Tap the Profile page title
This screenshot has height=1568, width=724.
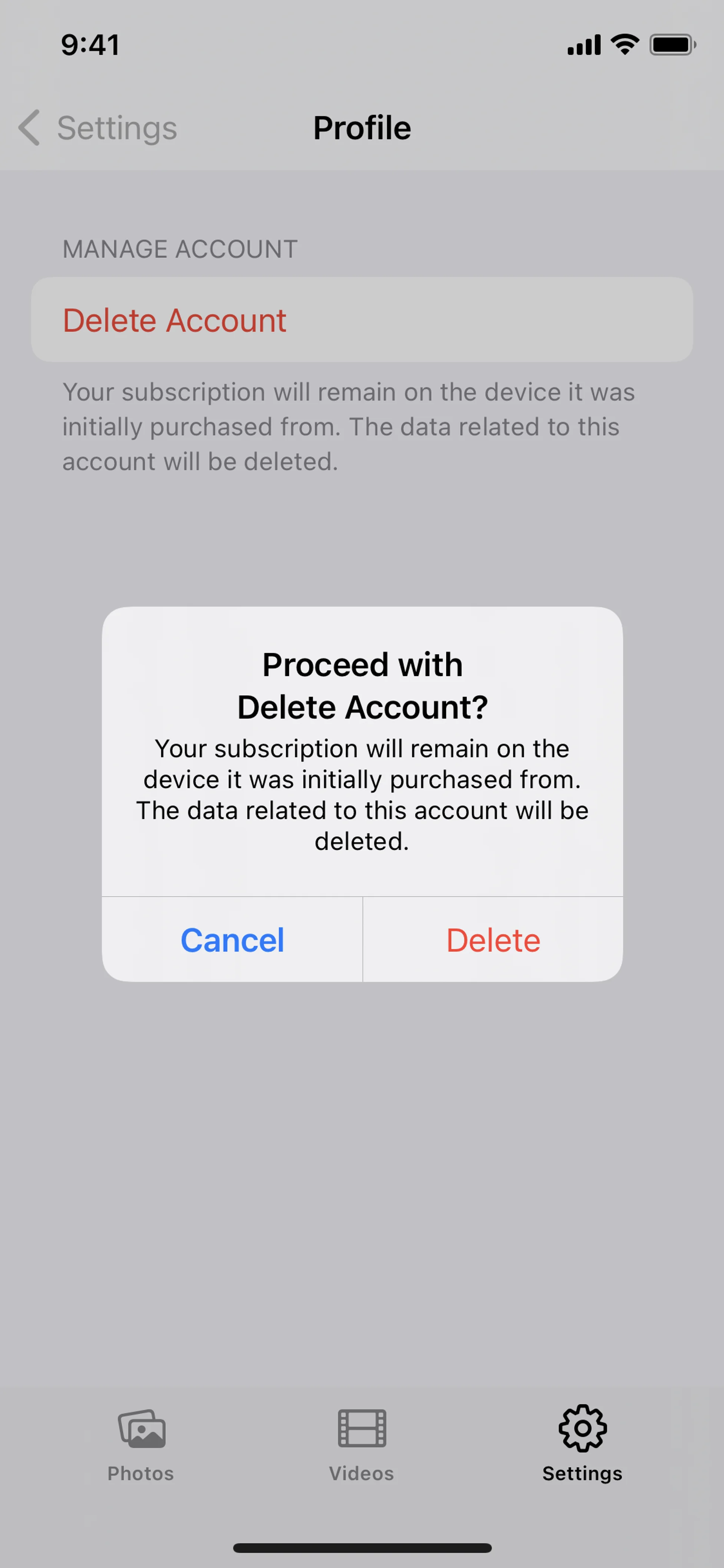tap(362, 128)
